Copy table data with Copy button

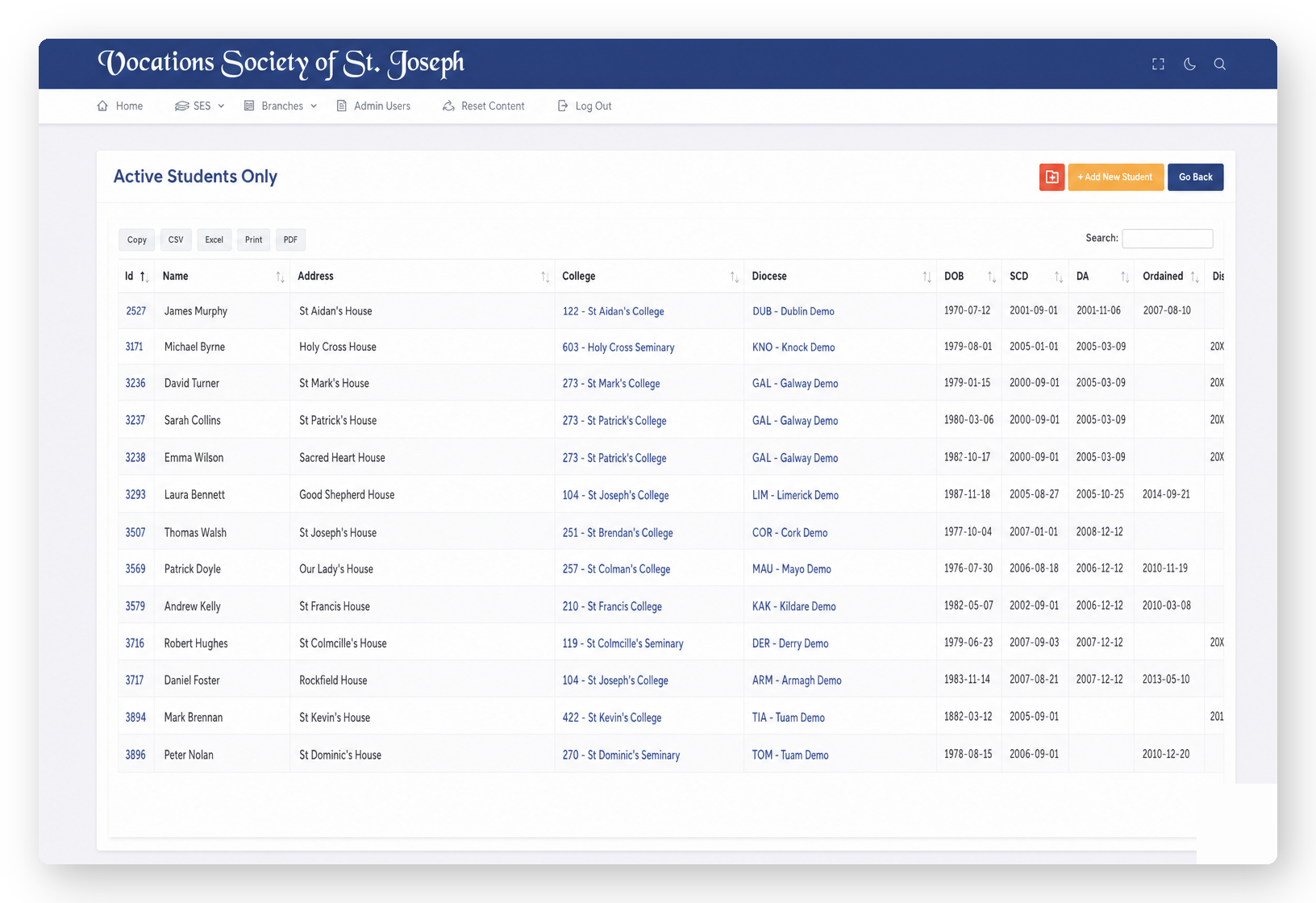(137, 239)
